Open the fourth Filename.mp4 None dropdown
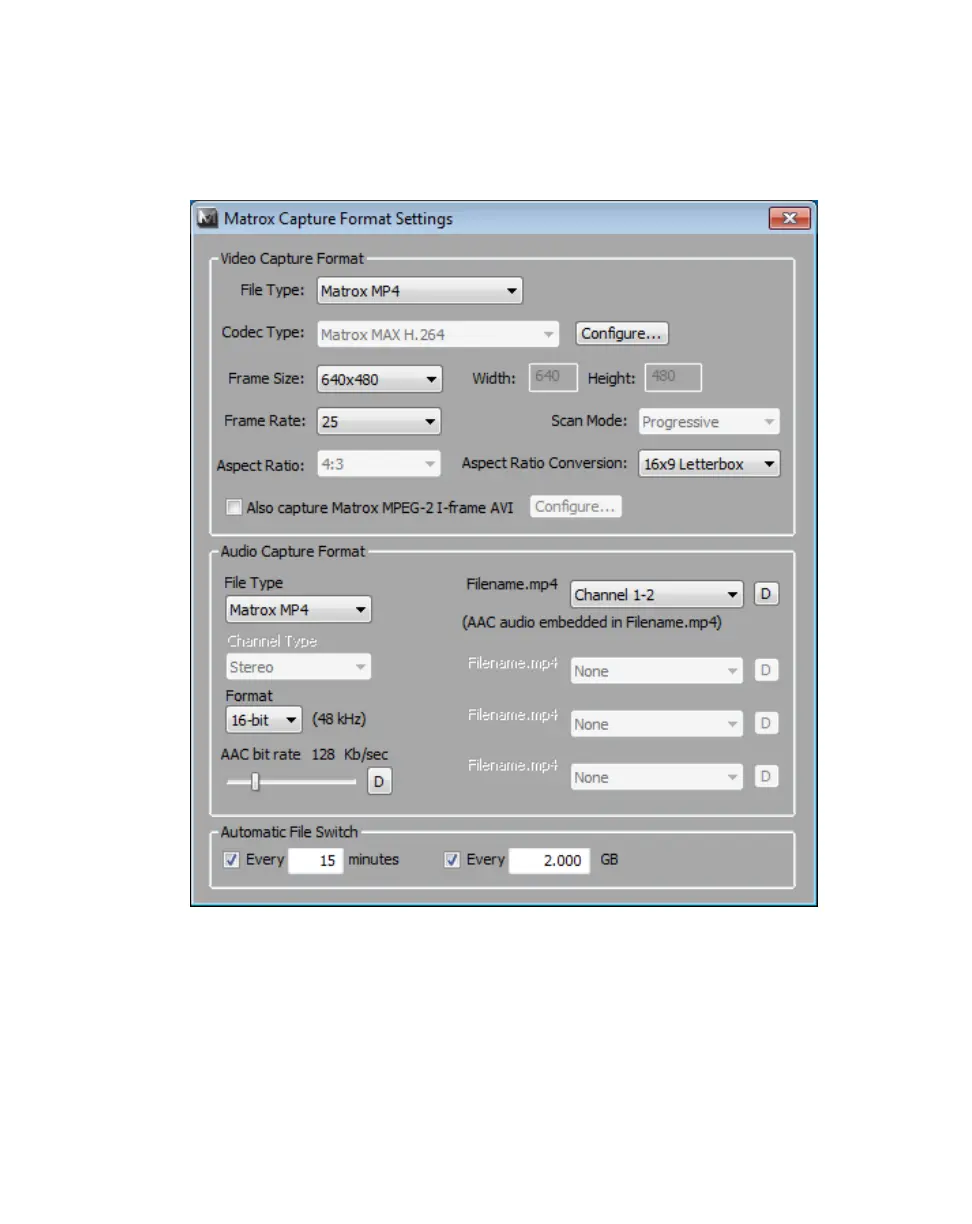 point(657,777)
